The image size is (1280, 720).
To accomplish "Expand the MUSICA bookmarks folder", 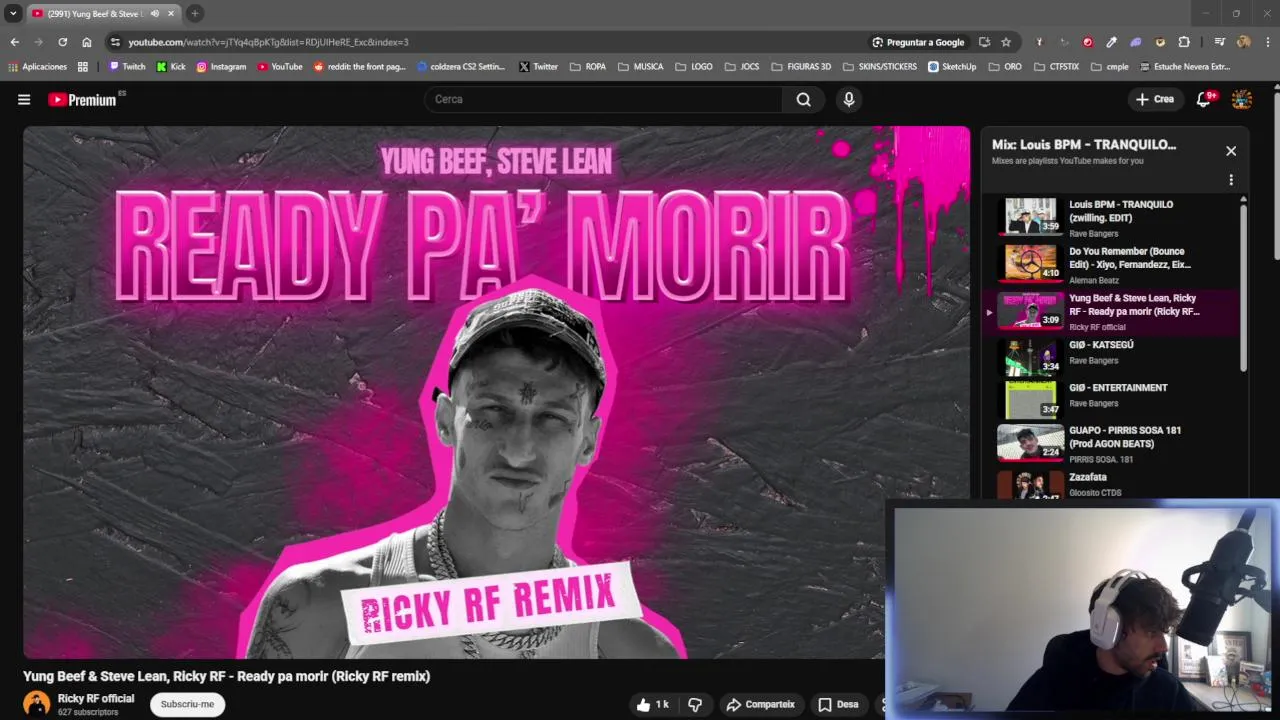I will click(x=641, y=67).
